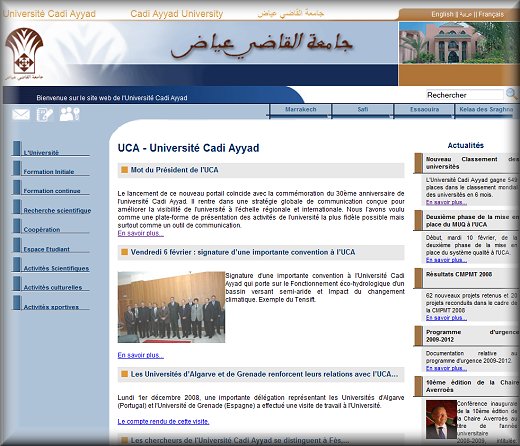The height and width of the screenshot is (446, 520).
Task: Open En savoir plus under Mot du Président
Action: point(140,233)
